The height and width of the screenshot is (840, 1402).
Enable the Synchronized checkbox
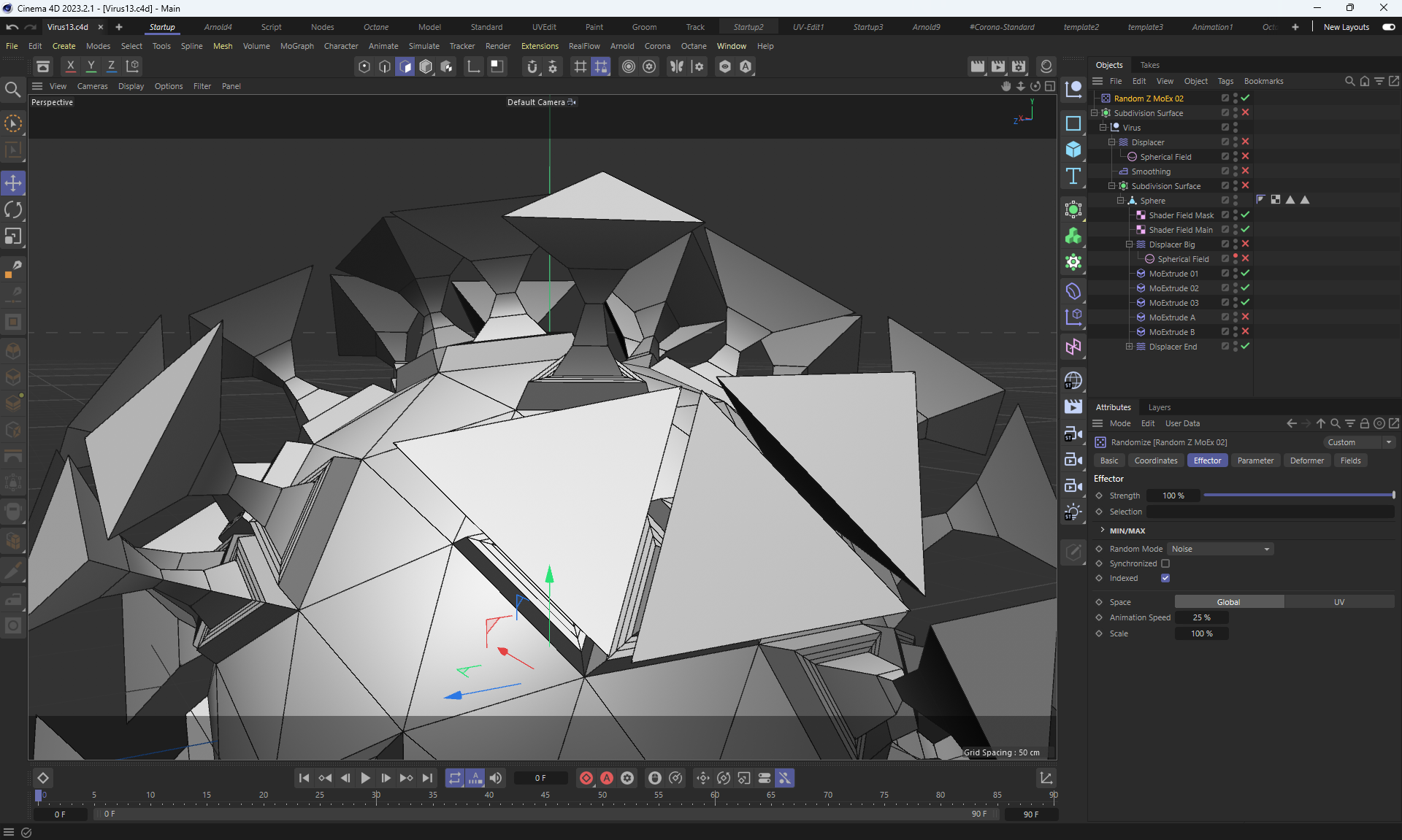coord(1165,563)
